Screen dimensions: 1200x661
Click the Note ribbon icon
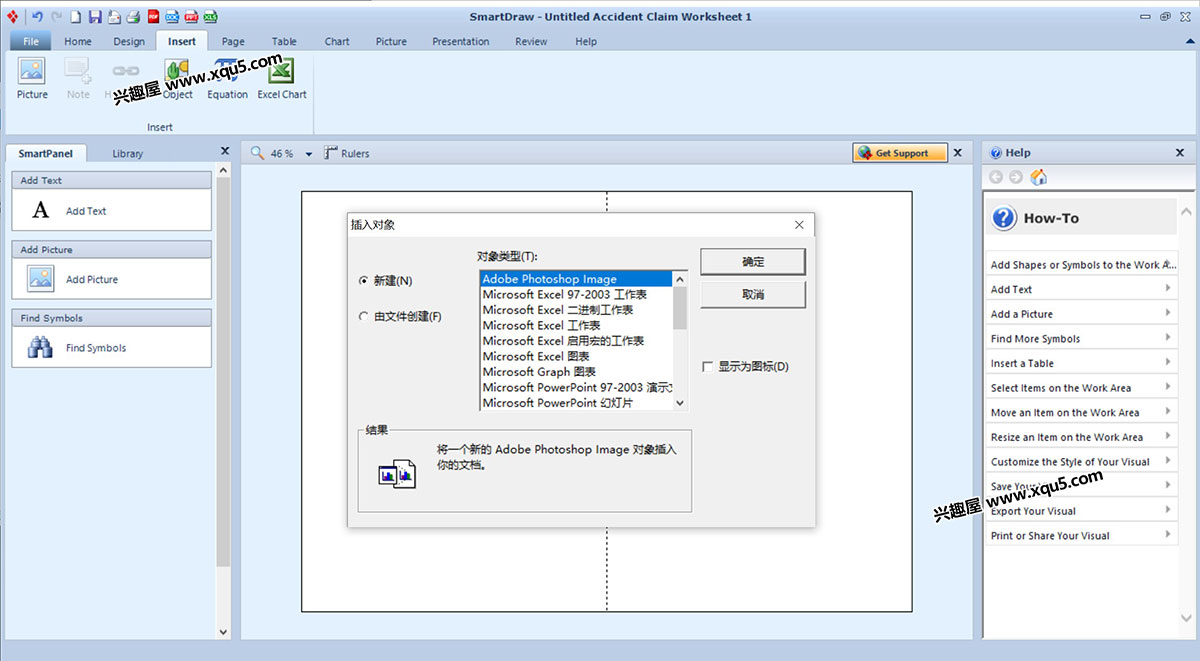coord(78,78)
